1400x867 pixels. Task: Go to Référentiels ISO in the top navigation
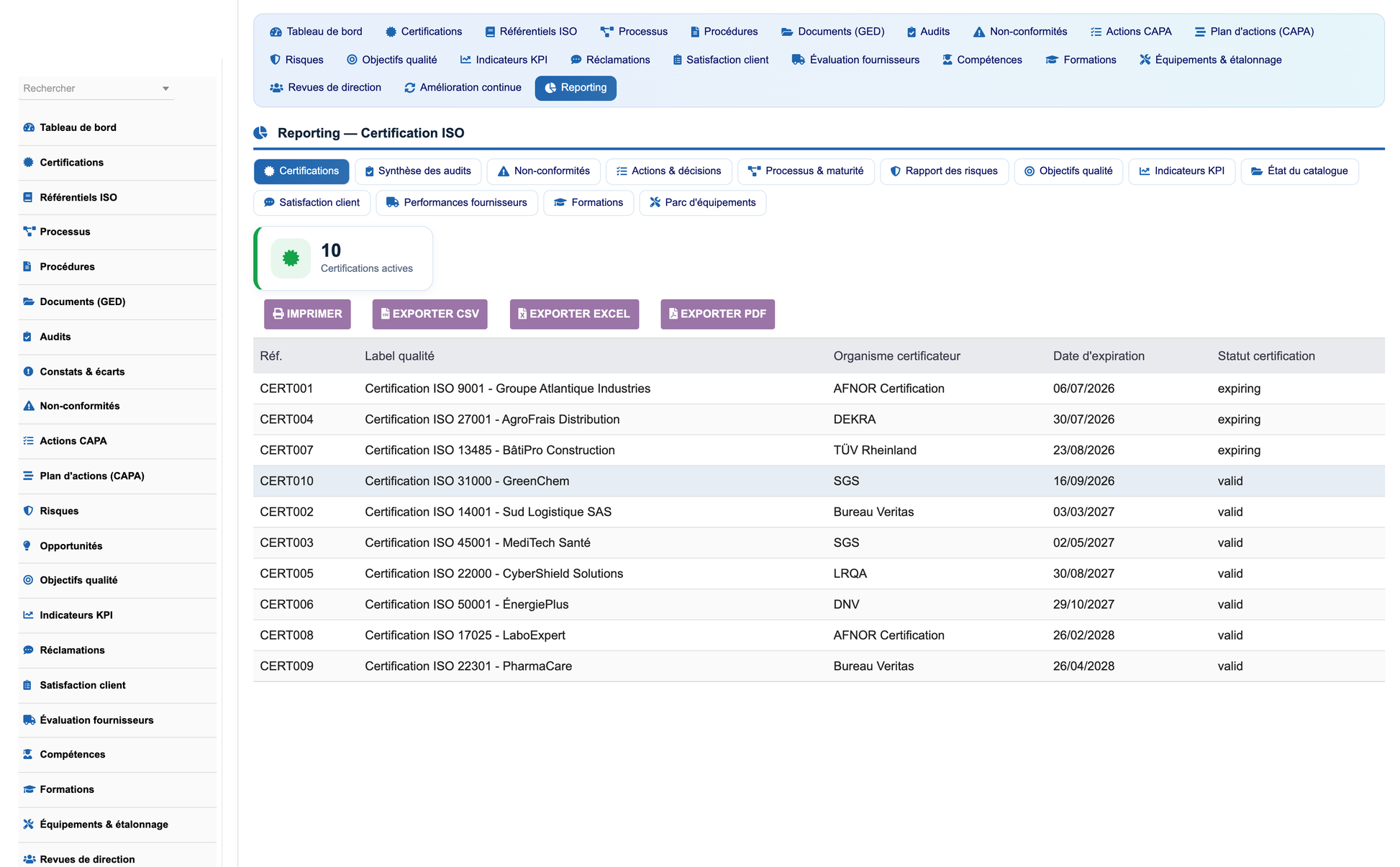tap(531, 32)
